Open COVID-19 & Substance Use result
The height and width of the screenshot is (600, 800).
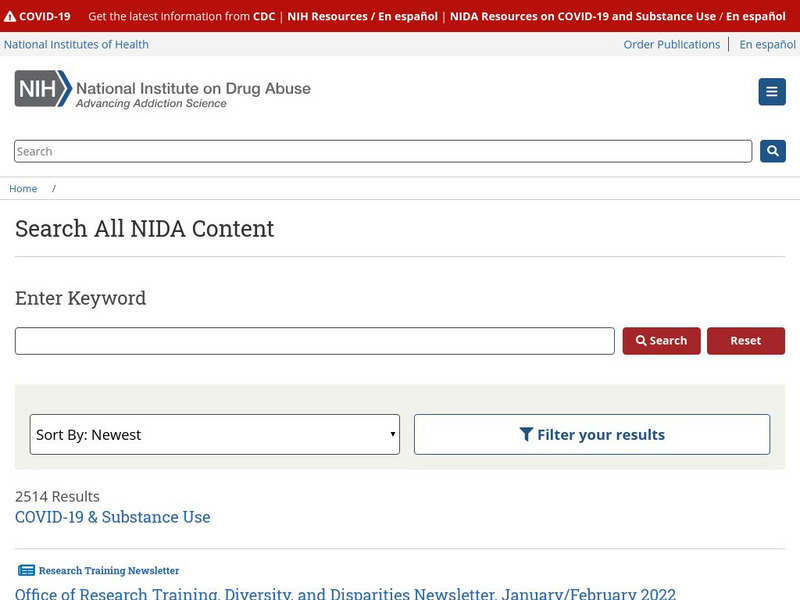tap(113, 517)
